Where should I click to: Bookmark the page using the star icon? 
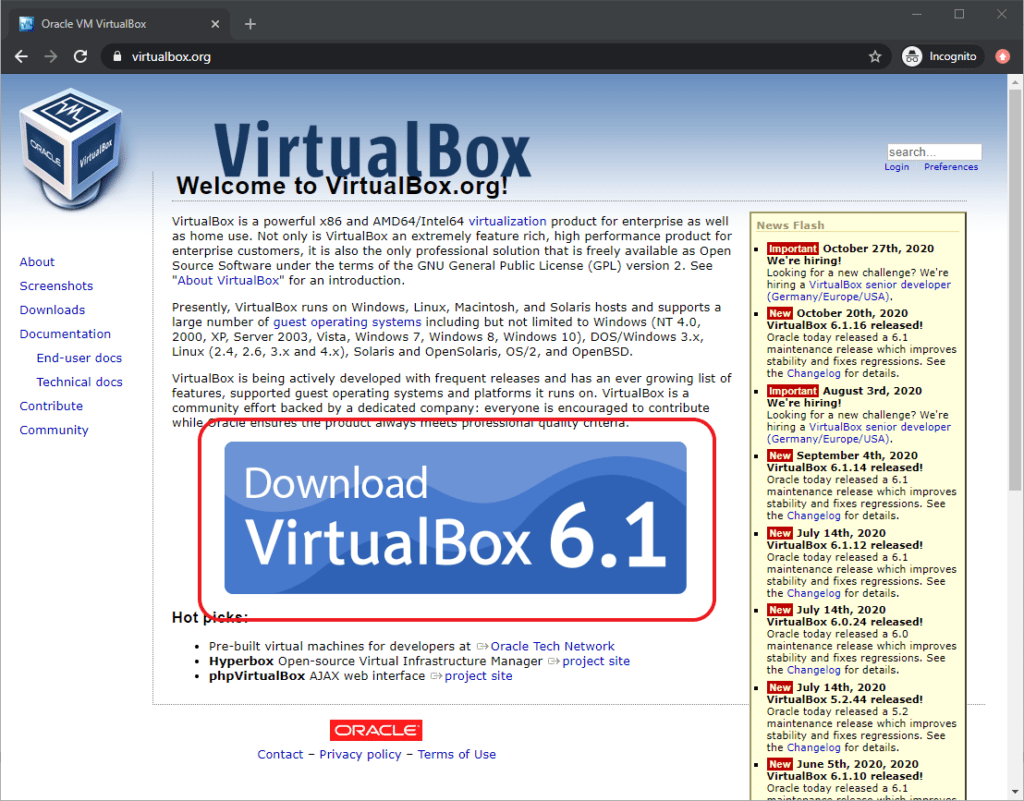pos(875,57)
